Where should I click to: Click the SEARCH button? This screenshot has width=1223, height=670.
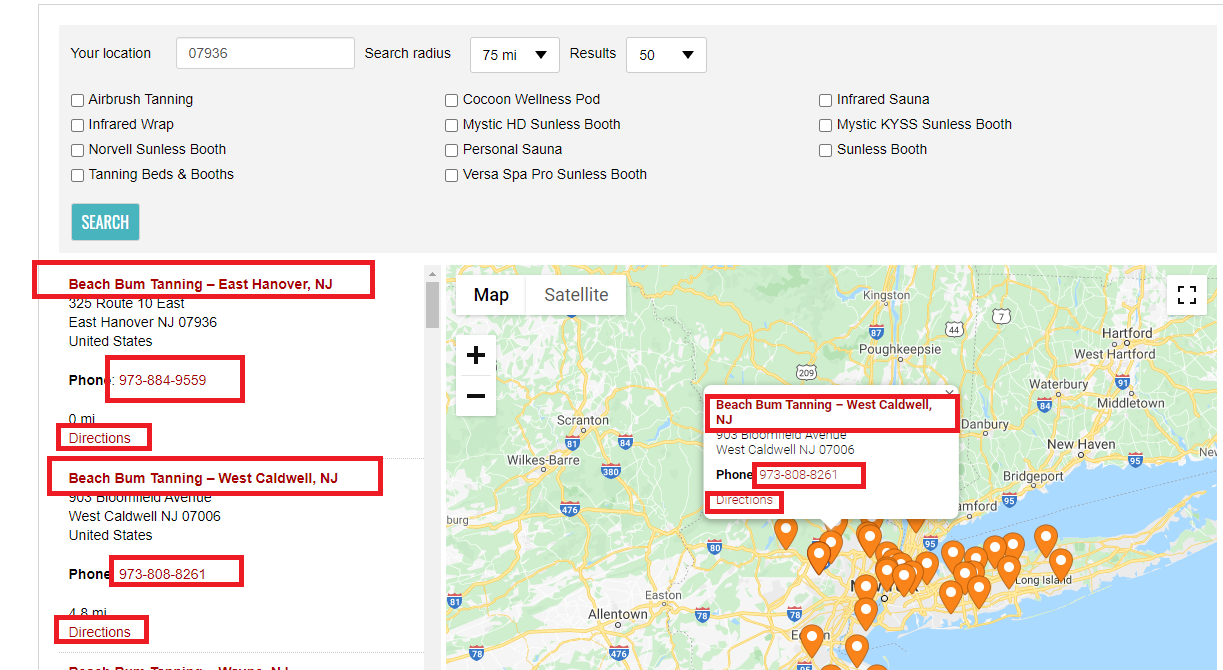105,222
